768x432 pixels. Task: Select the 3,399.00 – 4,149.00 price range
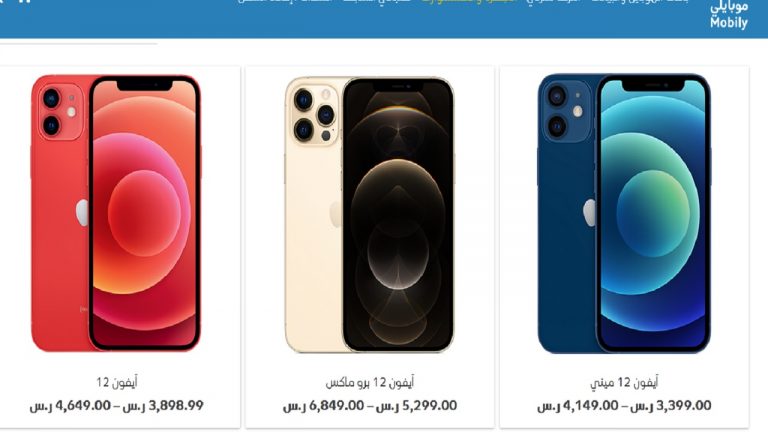pos(624,406)
